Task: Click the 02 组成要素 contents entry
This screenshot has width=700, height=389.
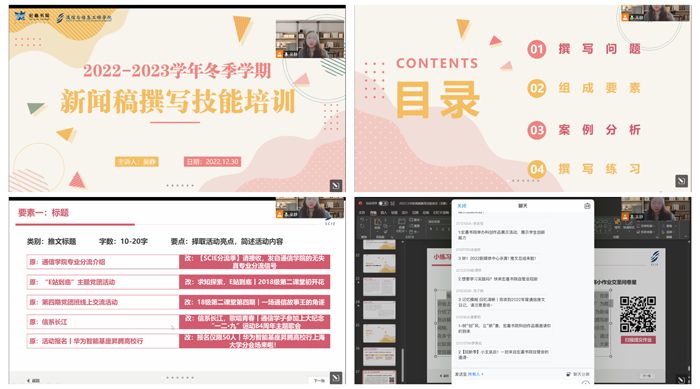Action: [x=584, y=88]
